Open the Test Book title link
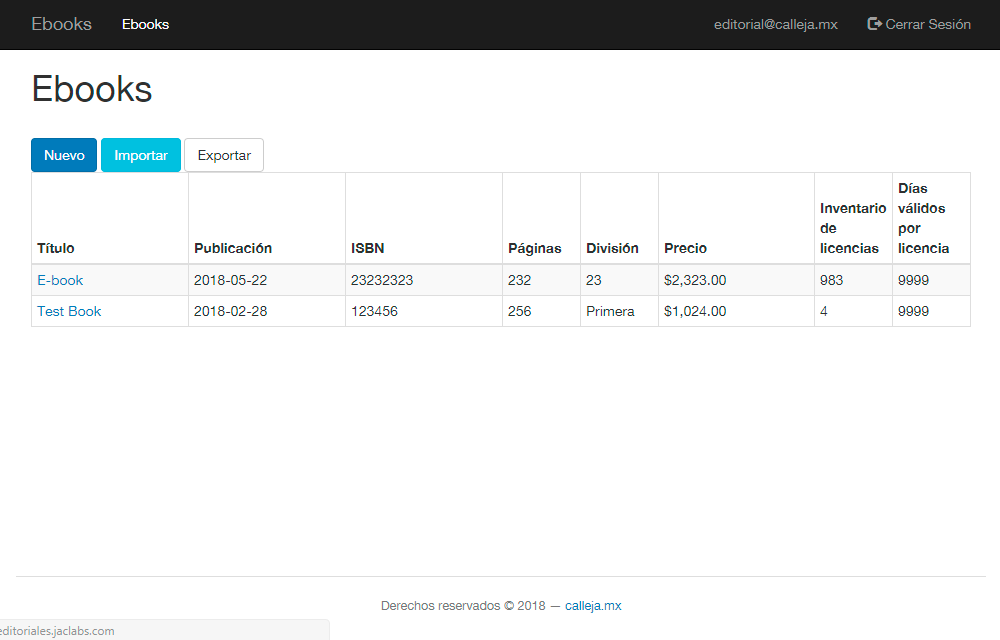 [69, 311]
